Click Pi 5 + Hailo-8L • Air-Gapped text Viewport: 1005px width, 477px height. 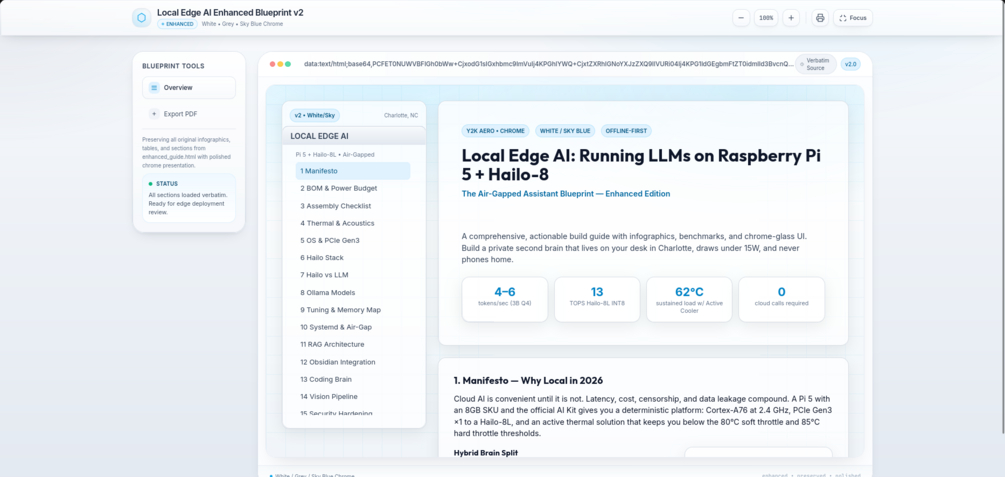(x=335, y=155)
